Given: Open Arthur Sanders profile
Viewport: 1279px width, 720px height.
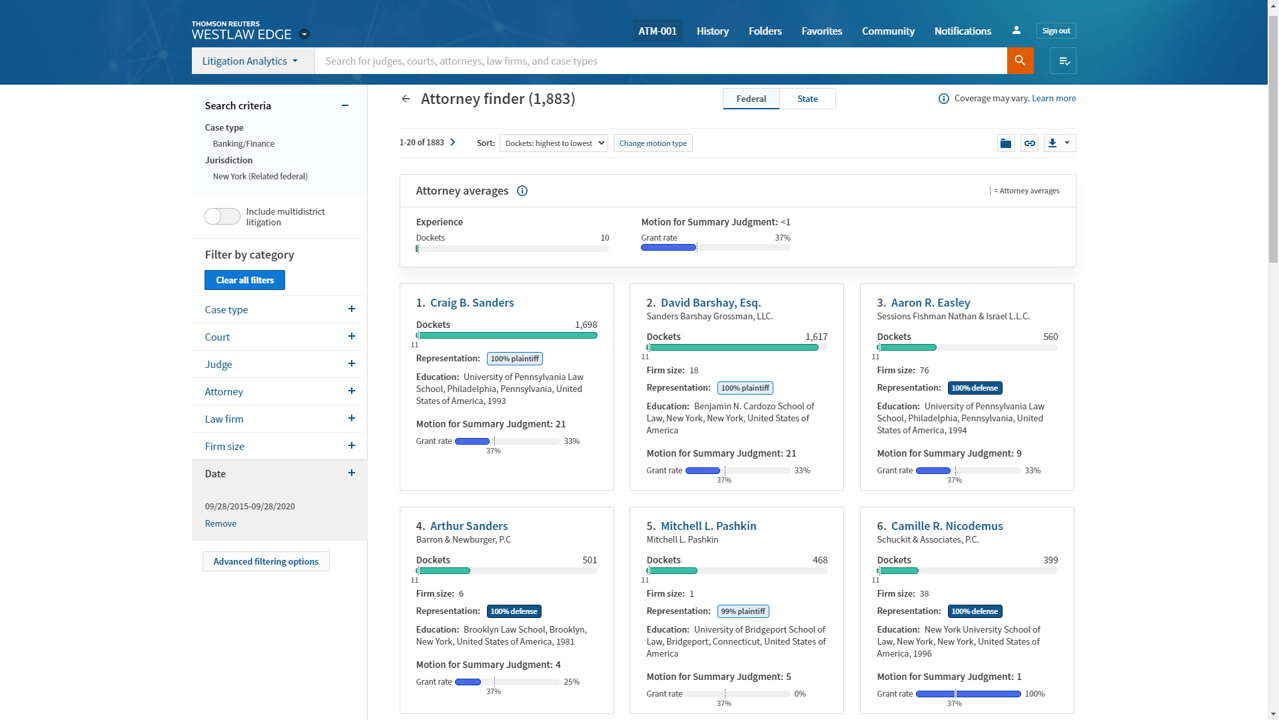Looking at the screenshot, I should (x=469, y=526).
